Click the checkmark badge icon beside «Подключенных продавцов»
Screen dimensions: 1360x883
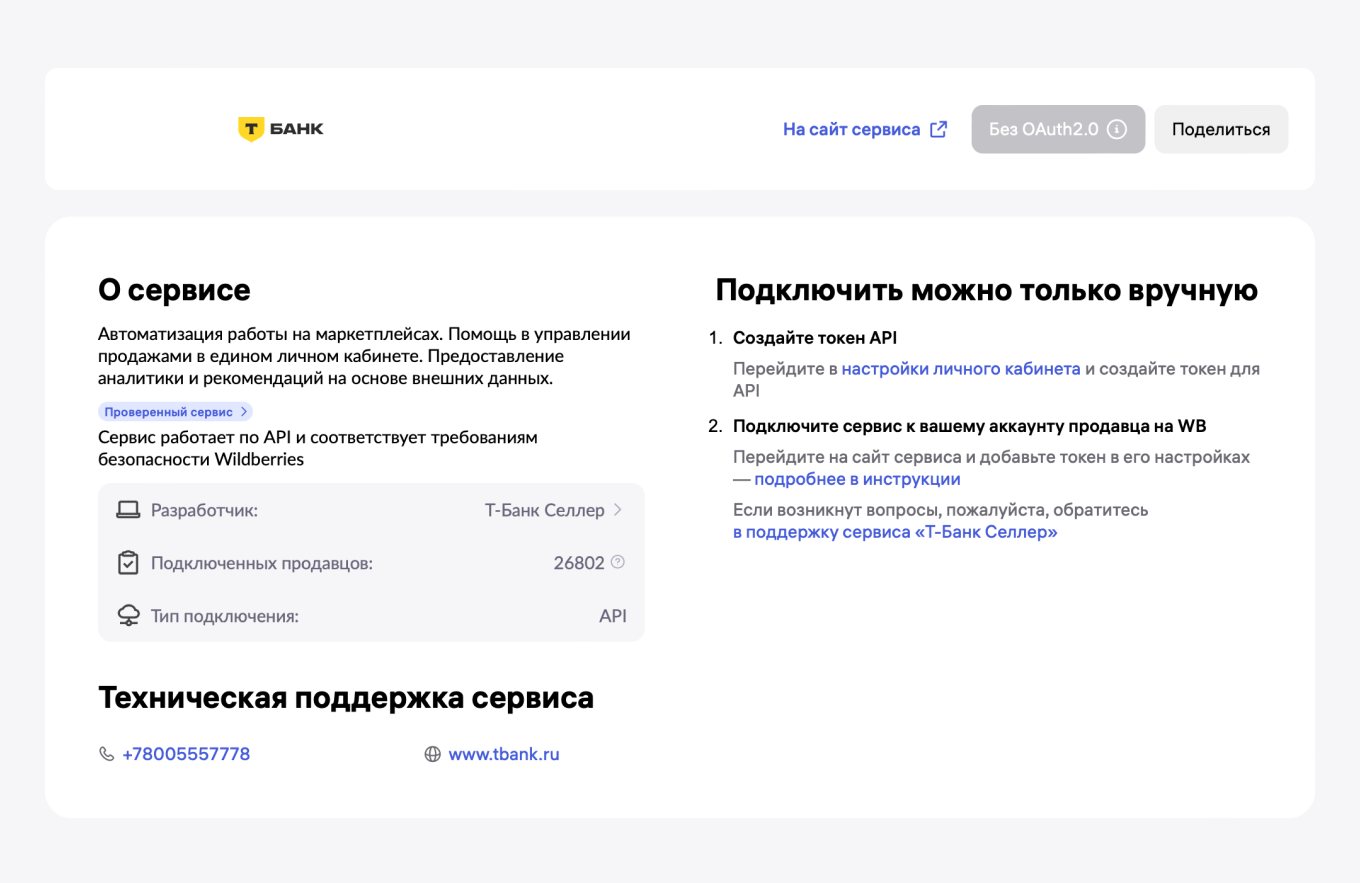[127, 562]
